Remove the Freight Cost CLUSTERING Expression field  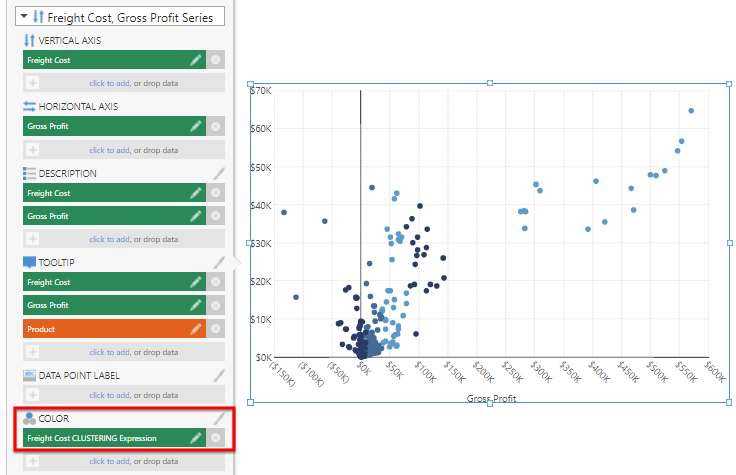coord(217,438)
